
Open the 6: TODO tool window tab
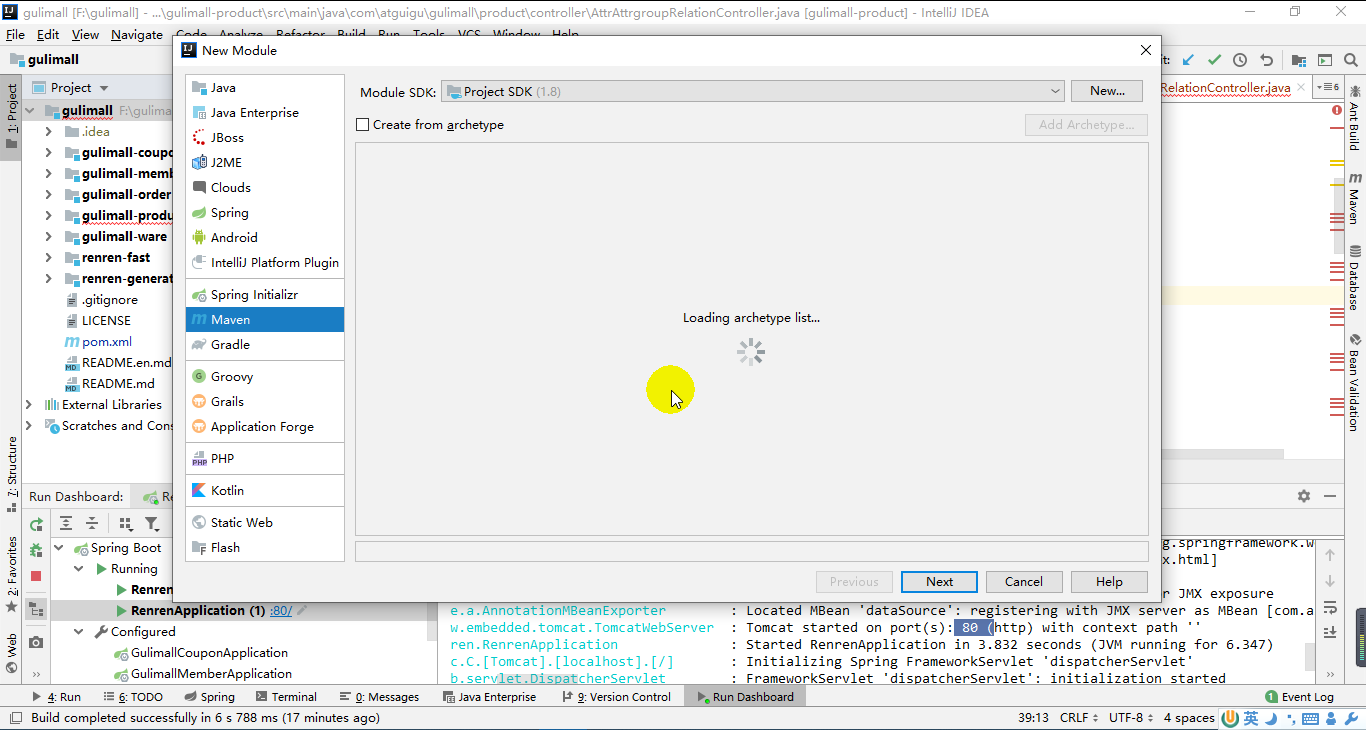point(132,697)
